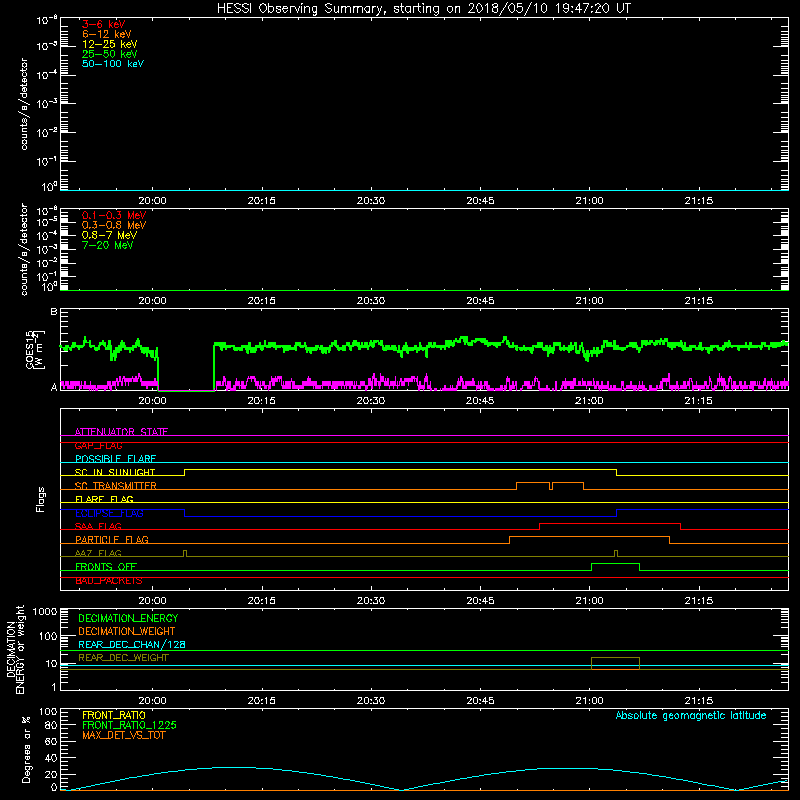800x800 pixels.
Task: Click the Absolute geomagnetic latitude label
Action: pyautogui.click(x=691, y=715)
